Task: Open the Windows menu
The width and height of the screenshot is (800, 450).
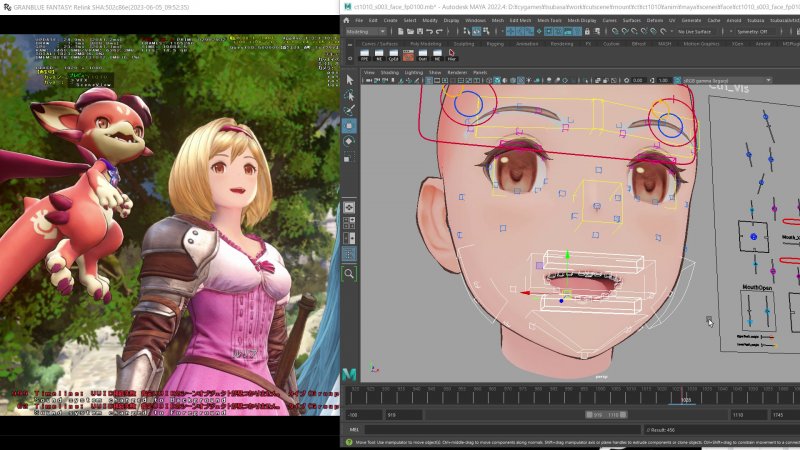Action: 476,20
